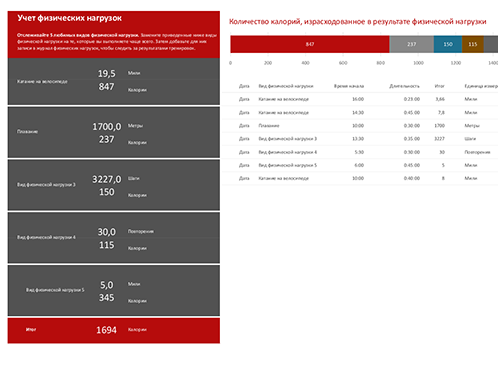
Task: Click the 'Вид физической нагрузки' column header
Action: [x=286, y=86]
